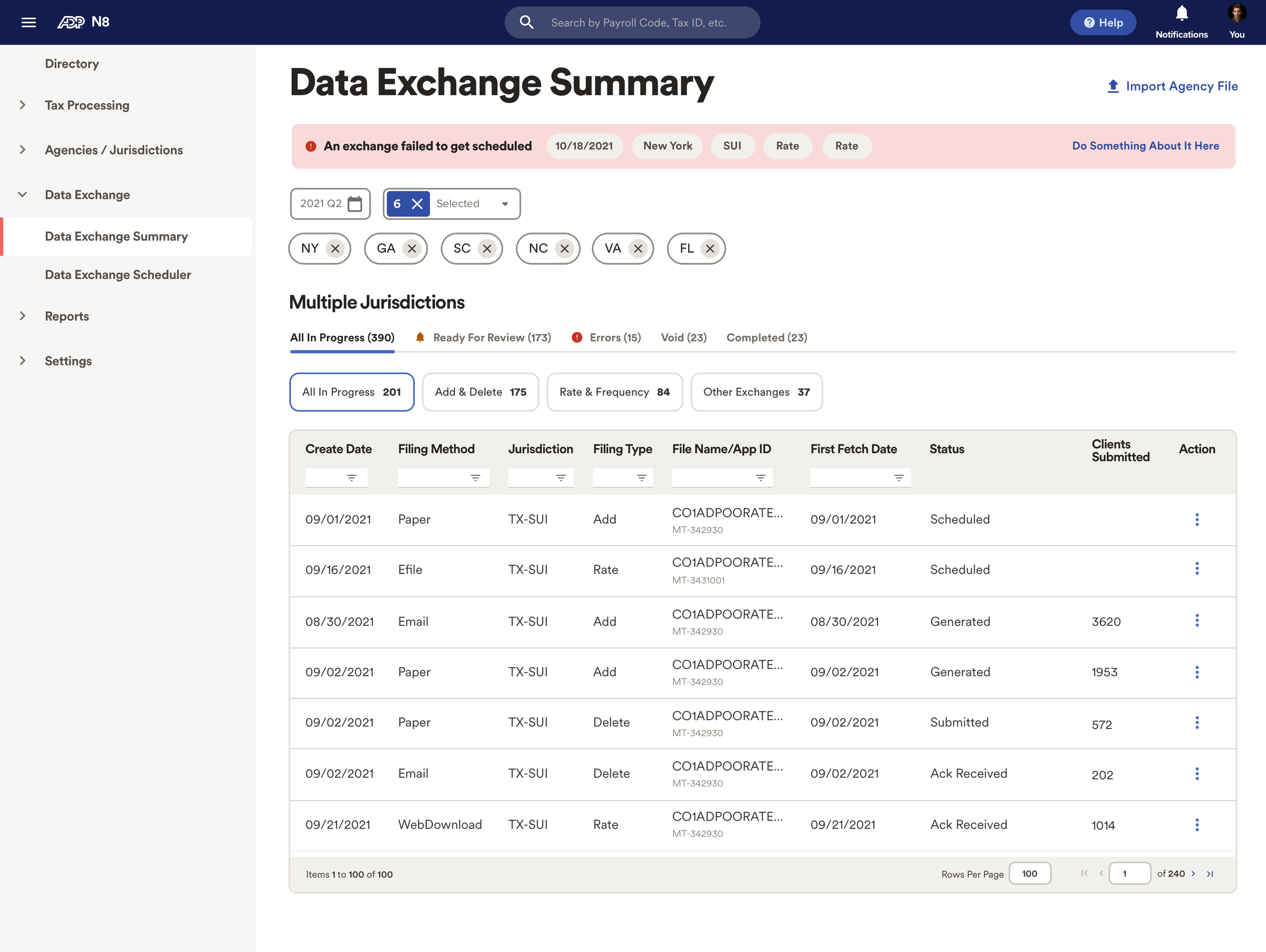Viewport: 1266px width, 952px height.
Task: Switch to Ready For Review tab
Action: 491,337
